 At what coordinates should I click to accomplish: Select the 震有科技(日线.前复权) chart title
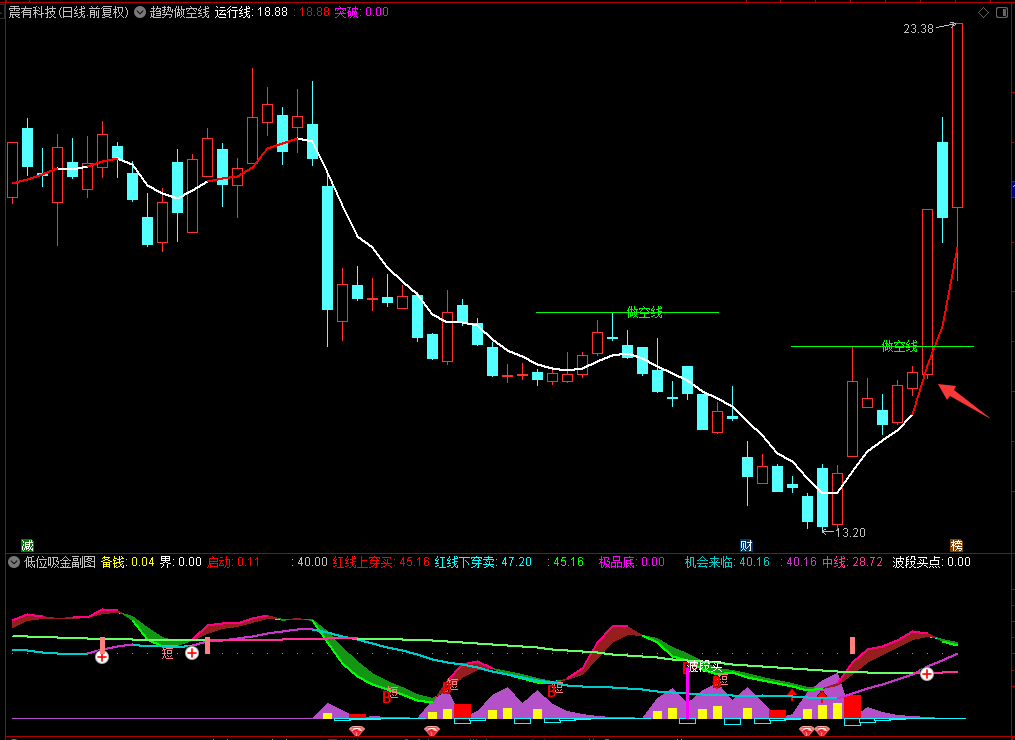[x=69, y=12]
